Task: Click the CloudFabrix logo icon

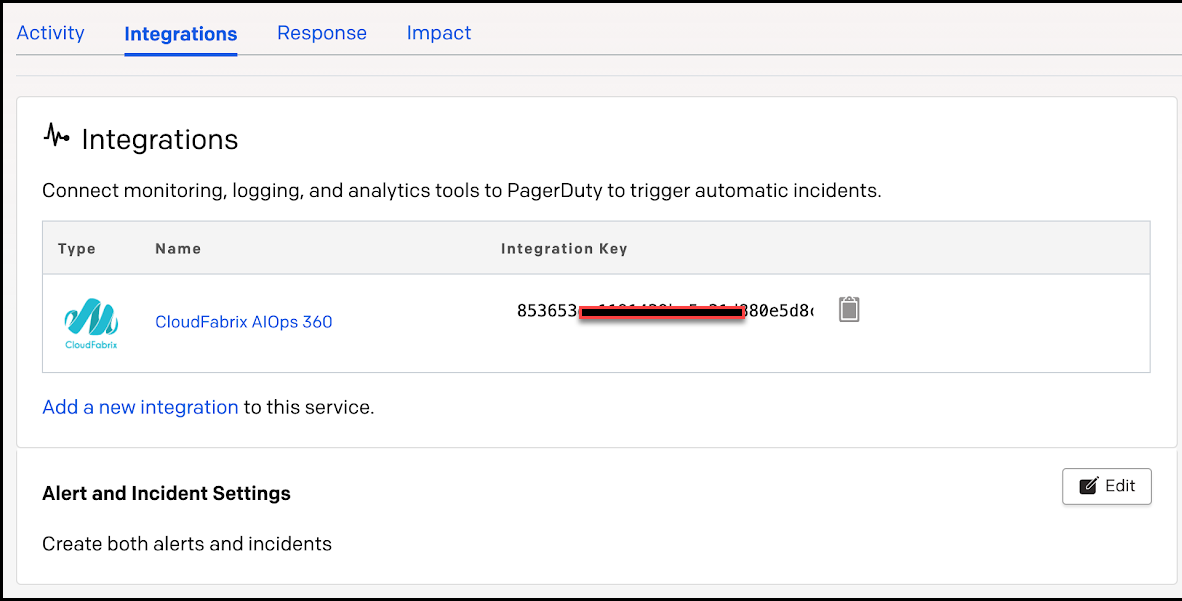Action: click(91, 323)
